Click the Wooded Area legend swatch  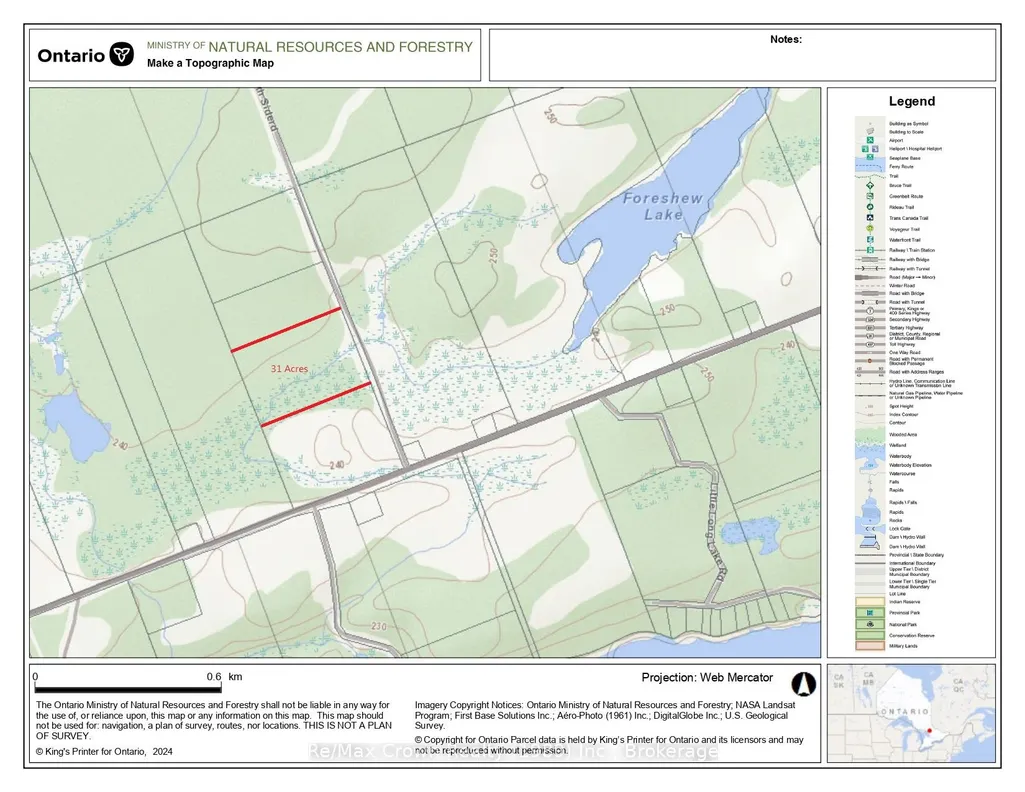point(870,435)
